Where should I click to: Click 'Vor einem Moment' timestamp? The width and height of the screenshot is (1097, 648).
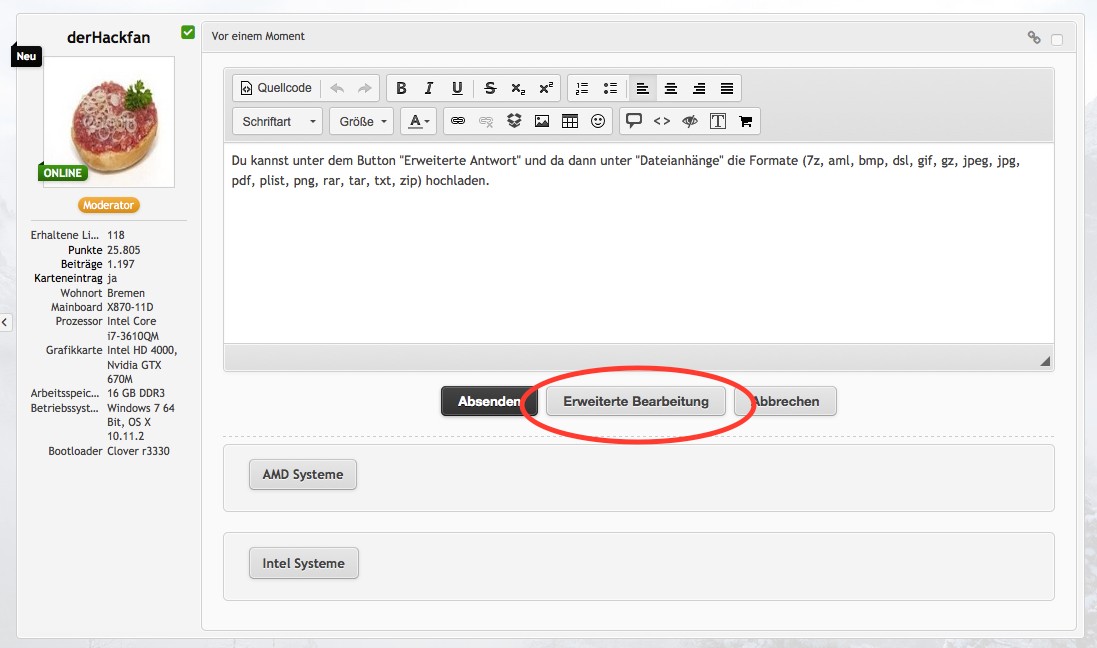click(258, 36)
